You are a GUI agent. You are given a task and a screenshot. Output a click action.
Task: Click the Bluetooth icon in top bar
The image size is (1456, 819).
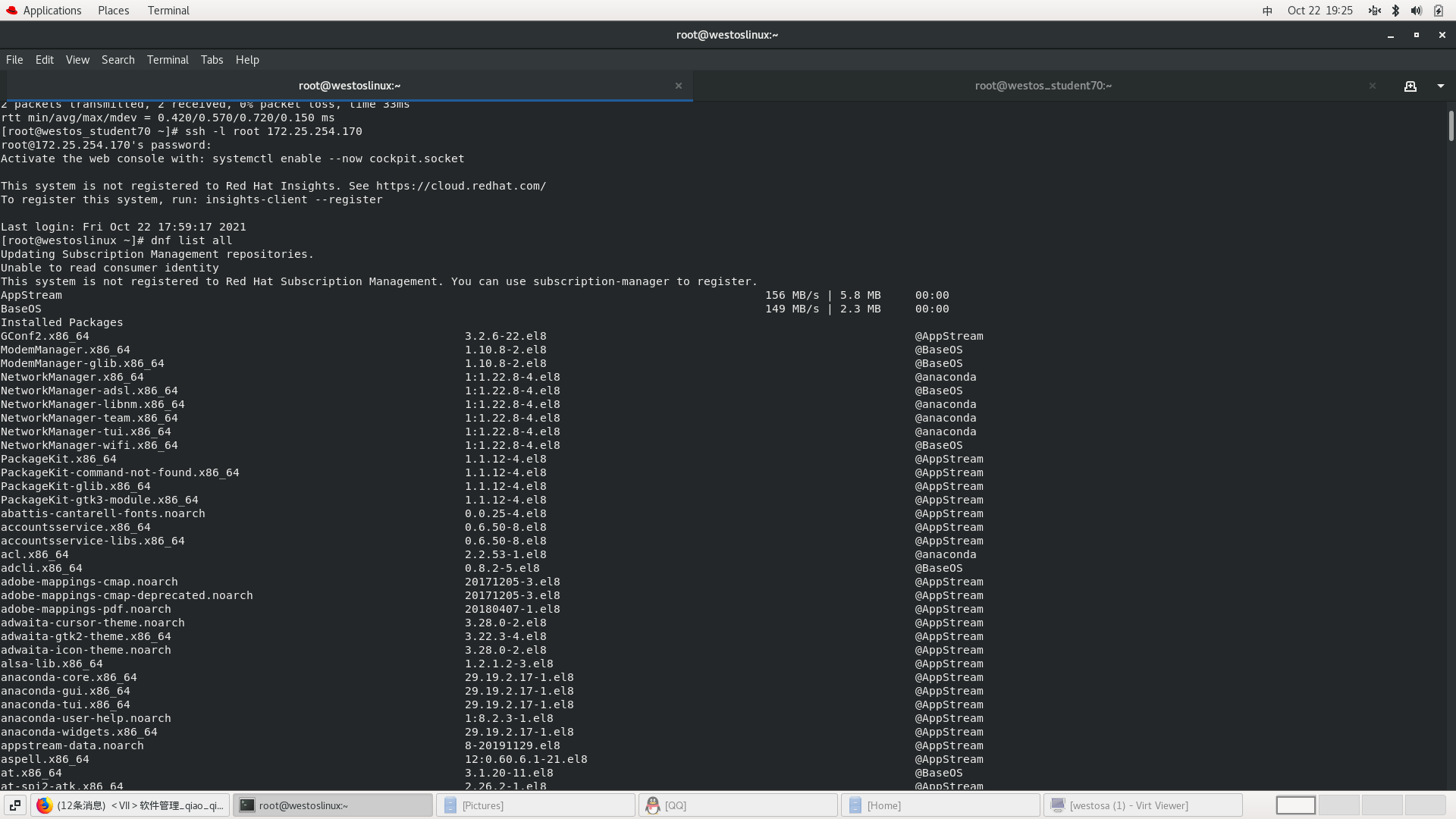1395,11
